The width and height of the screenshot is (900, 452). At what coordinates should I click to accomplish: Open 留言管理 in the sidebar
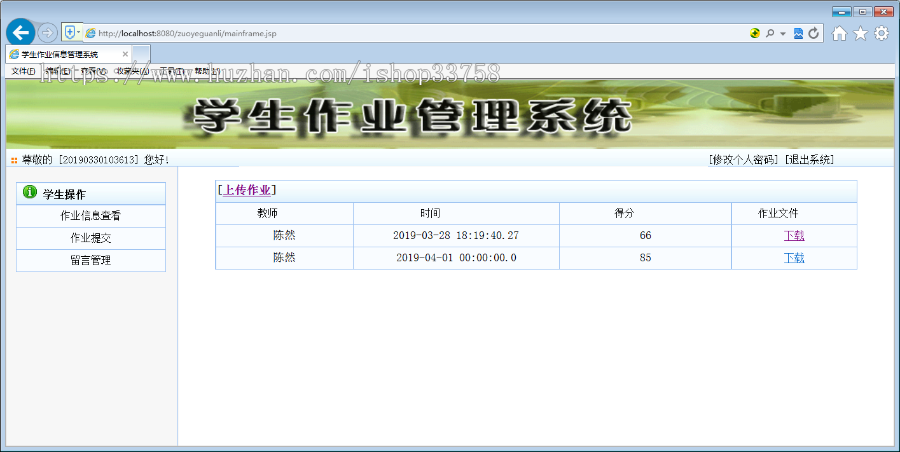[91, 260]
